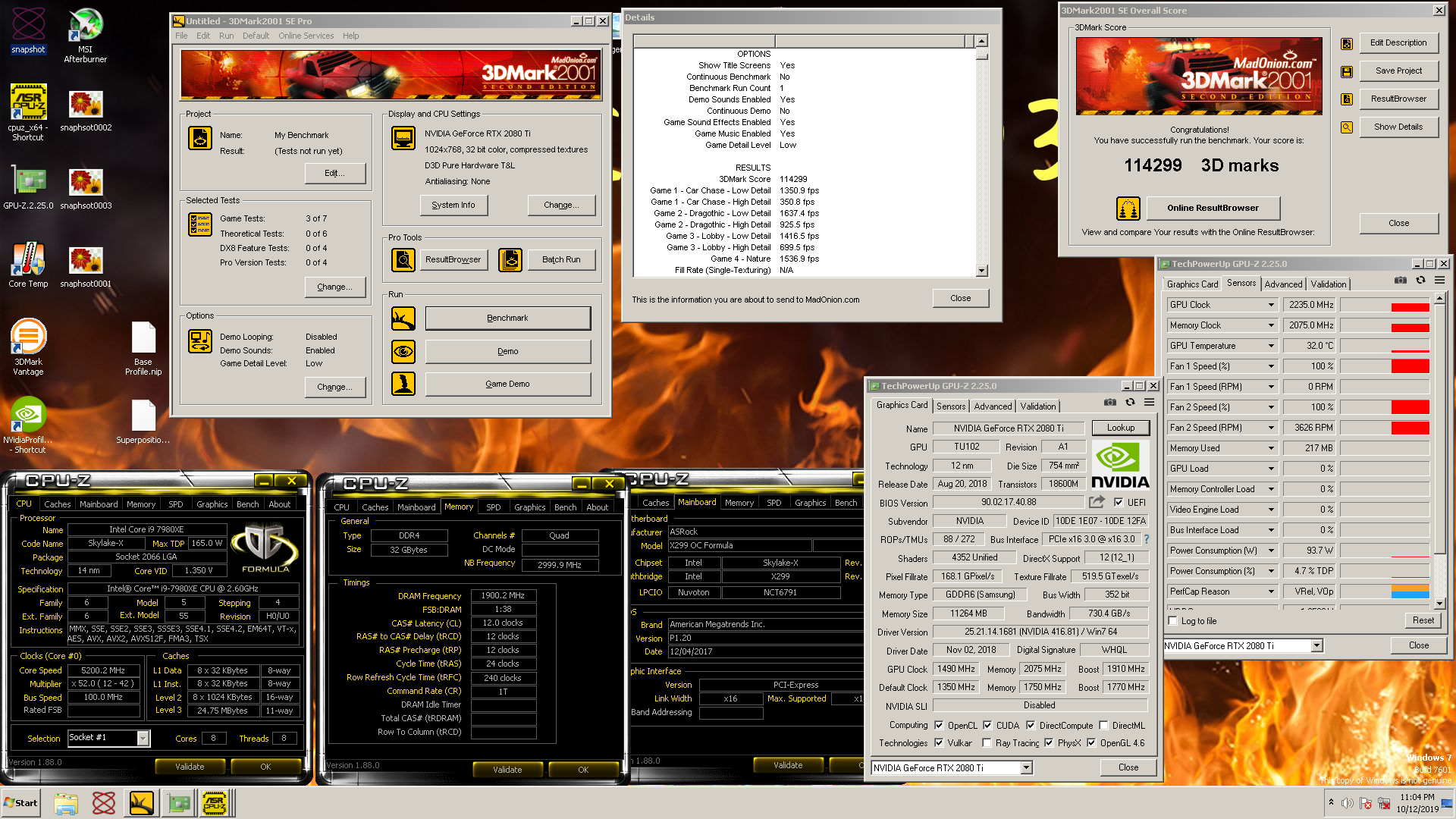Open the Online Services menu in 3DMark2001
The width and height of the screenshot is (1456, 819).
point(306,36)
